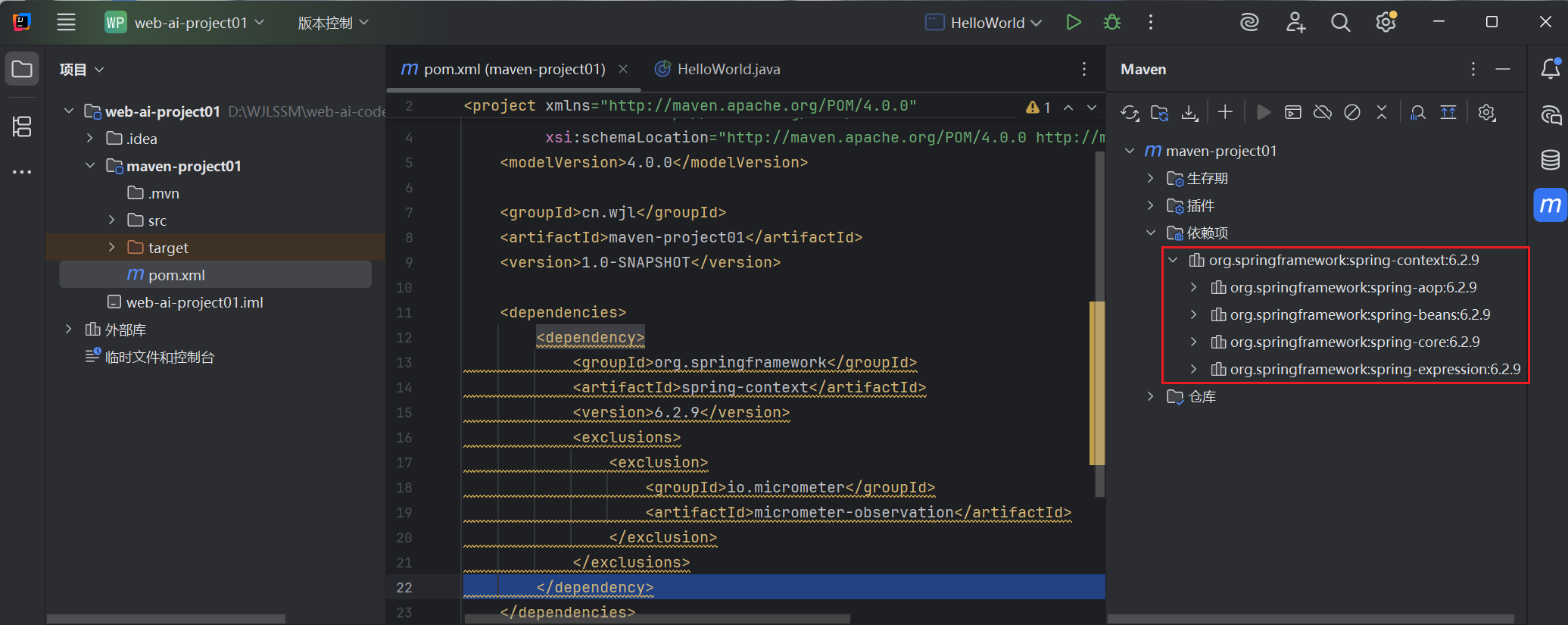Viewport: 1568px width, 625px height.
Task: Click the IntelliJ IDEA logo icon
Action: click(22, 23)
